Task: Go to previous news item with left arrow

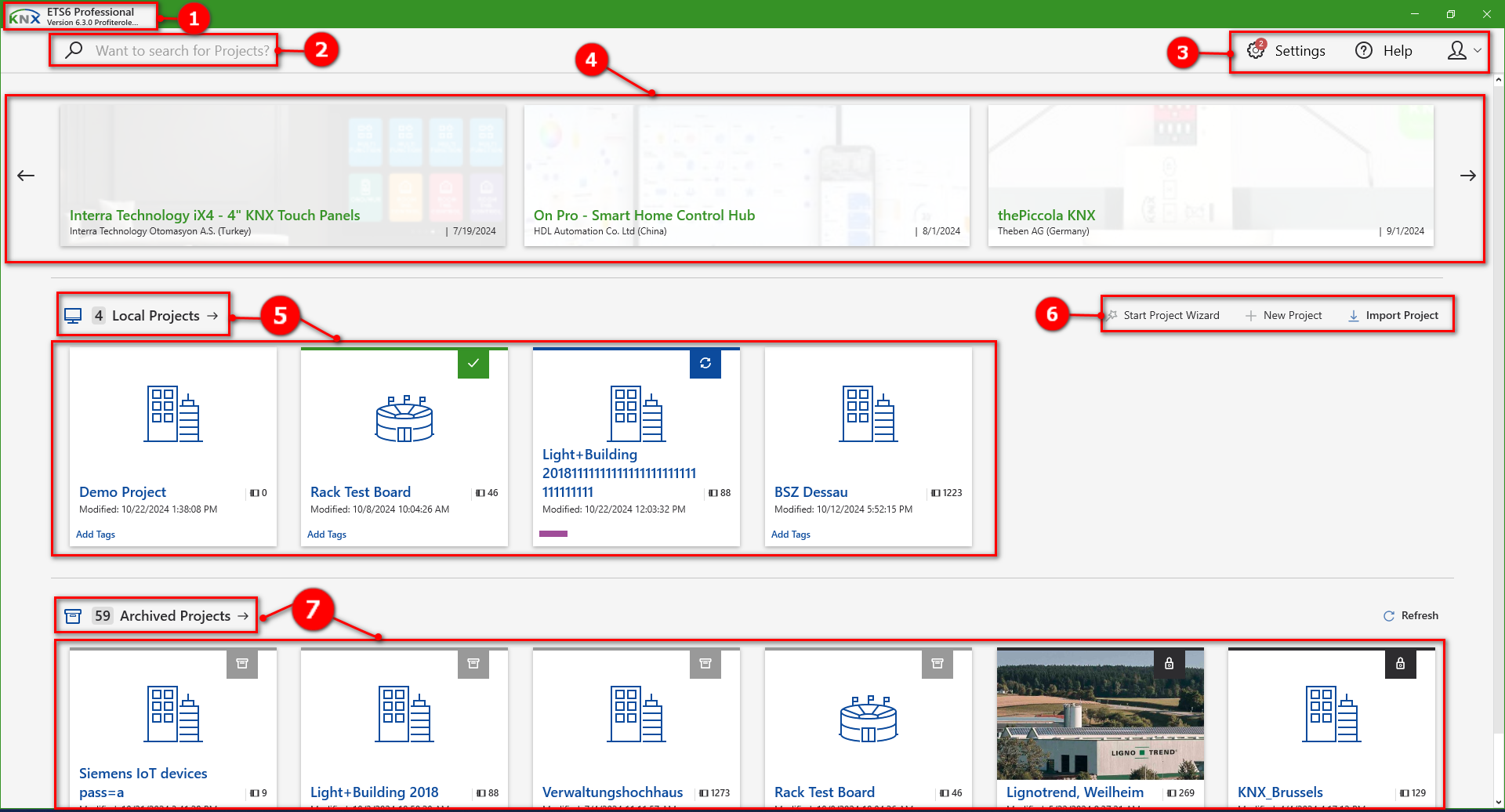Action: tap(26, 176)
